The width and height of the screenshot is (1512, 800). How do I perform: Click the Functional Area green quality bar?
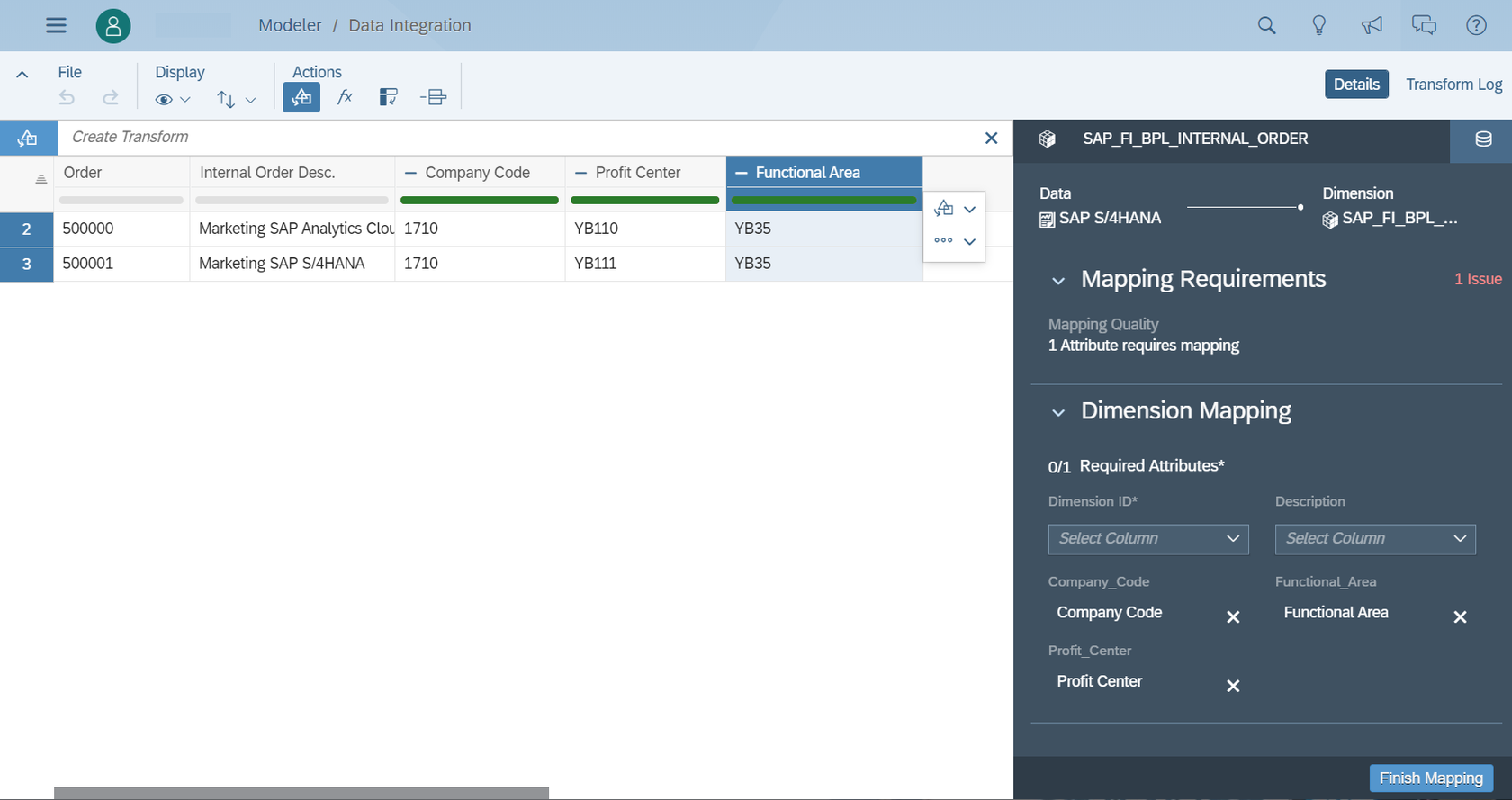(x=824, y=200)
